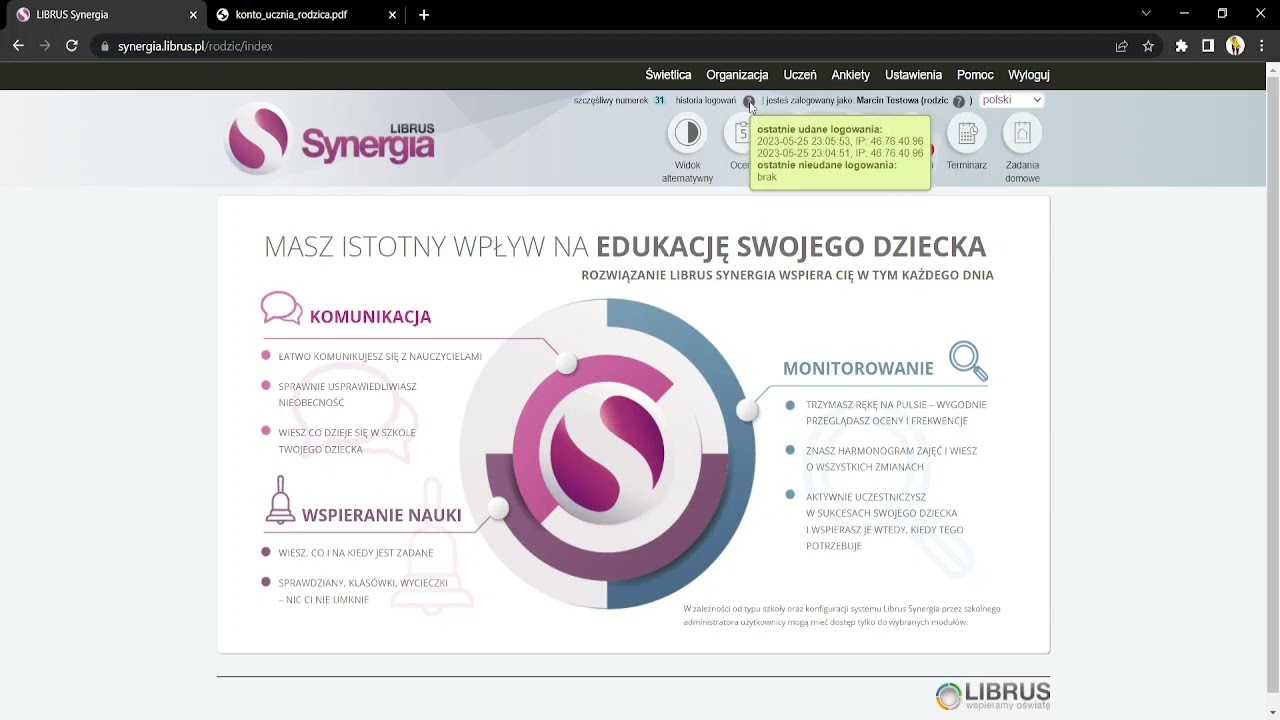
Task: Click text 'ŁATWO KOMUNIKUJESZ SIĘ Z NAUCZYCIELAMI'
Action: [x=380, y=356]
